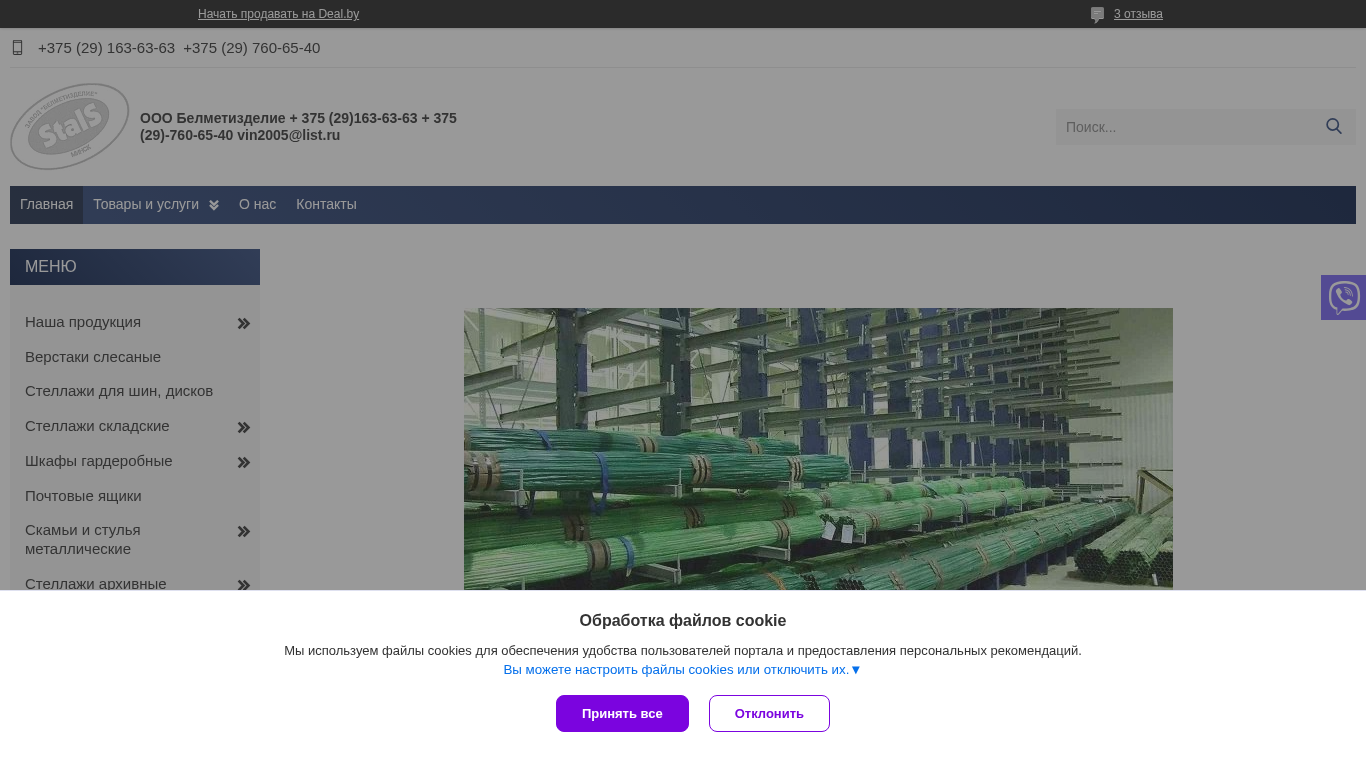Viewport: 1366px width, 768px height.
Task: Click the Обработка файлов cookie heading
Action: pyautogui.click(x=683, y=621)
